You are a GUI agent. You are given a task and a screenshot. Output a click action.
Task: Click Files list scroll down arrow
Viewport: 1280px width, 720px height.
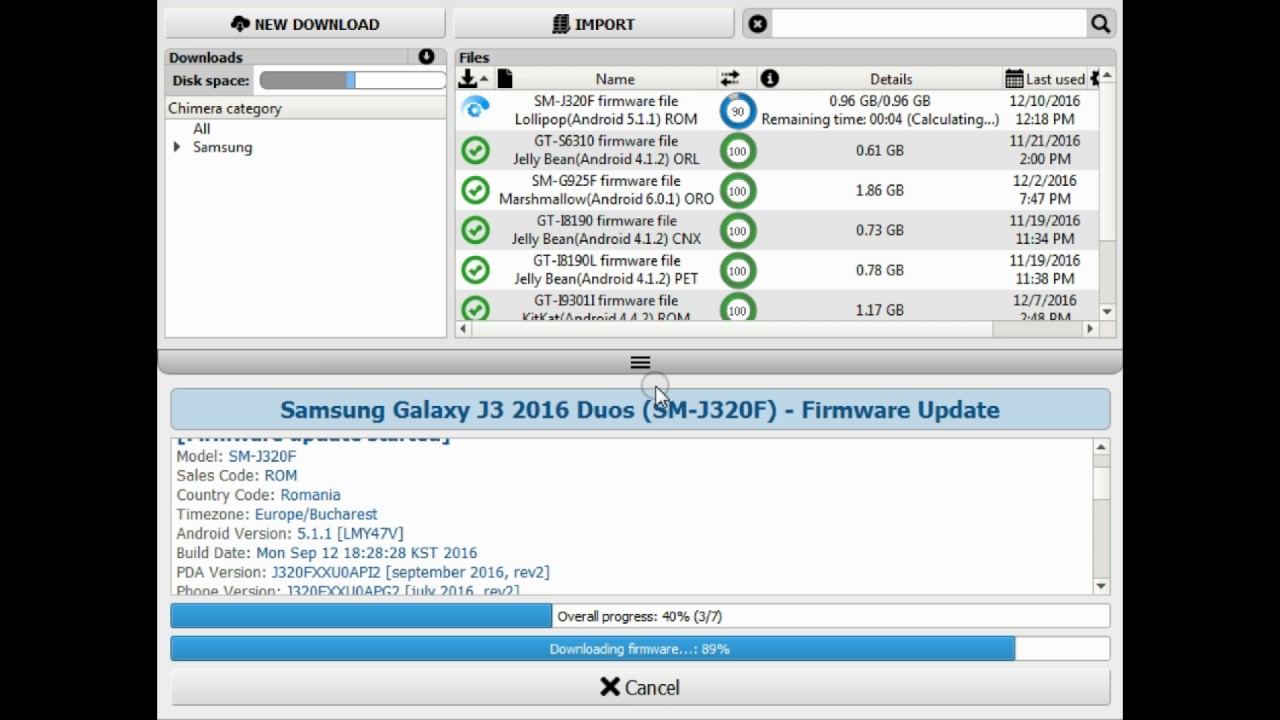pos(1107,312)
